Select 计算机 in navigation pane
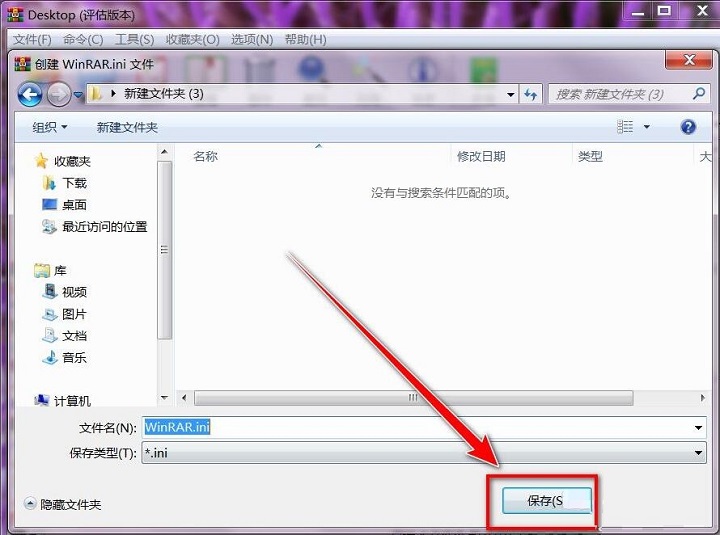This screenshot has width=720, height=535. (x=72, y=401)
